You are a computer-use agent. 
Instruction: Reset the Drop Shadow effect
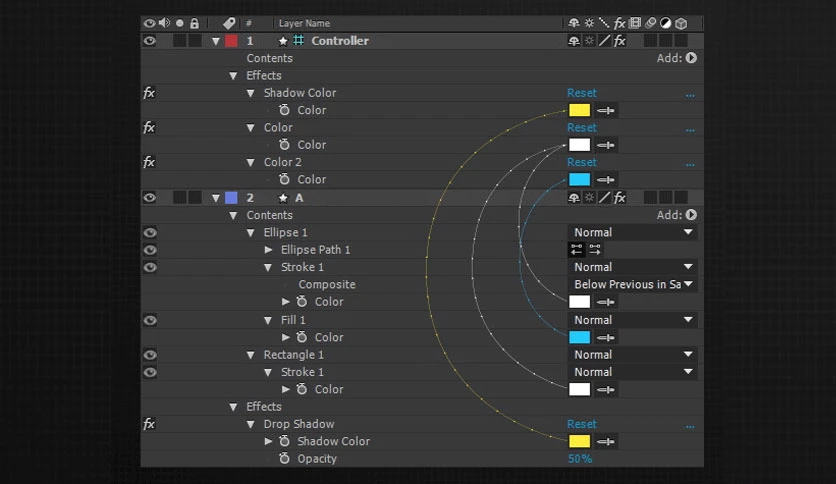582,424
